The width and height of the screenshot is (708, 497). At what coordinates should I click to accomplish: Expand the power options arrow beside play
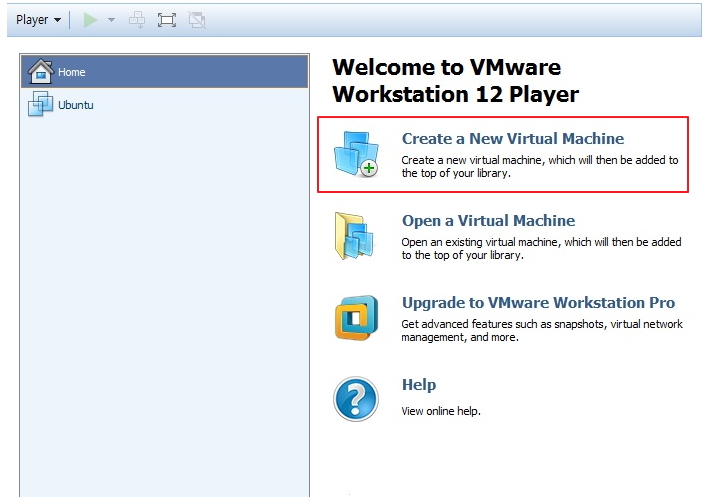click(x=111, y=20)
